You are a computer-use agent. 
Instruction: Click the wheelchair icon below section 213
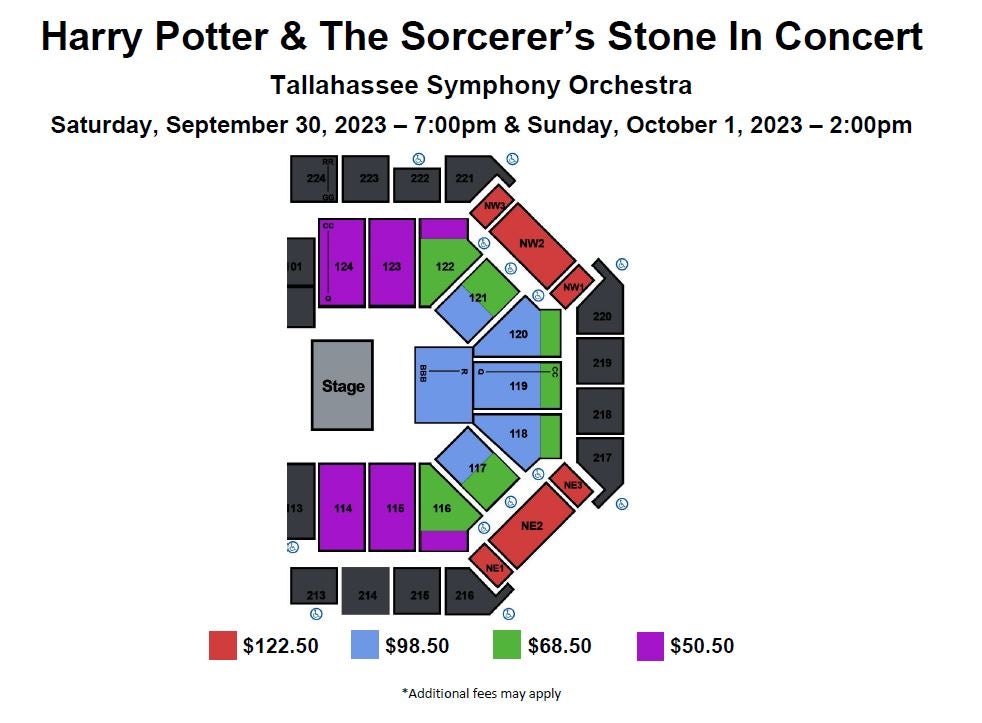click(316, 614)
